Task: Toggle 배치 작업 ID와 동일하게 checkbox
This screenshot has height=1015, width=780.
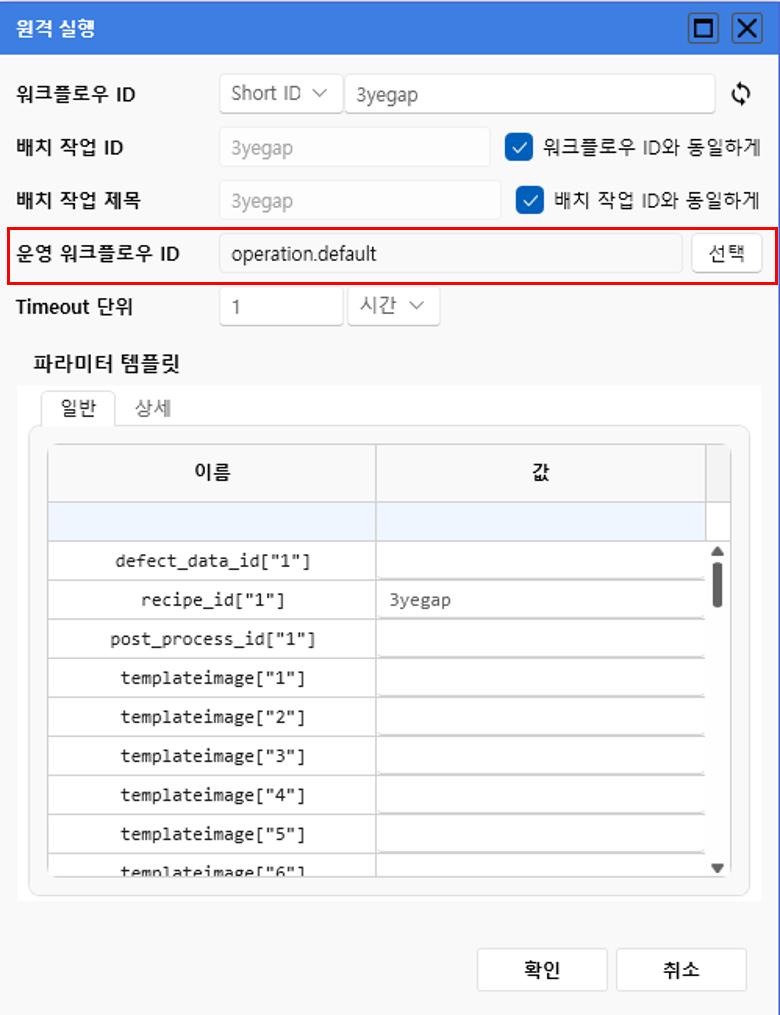Action: pos(529,200)
